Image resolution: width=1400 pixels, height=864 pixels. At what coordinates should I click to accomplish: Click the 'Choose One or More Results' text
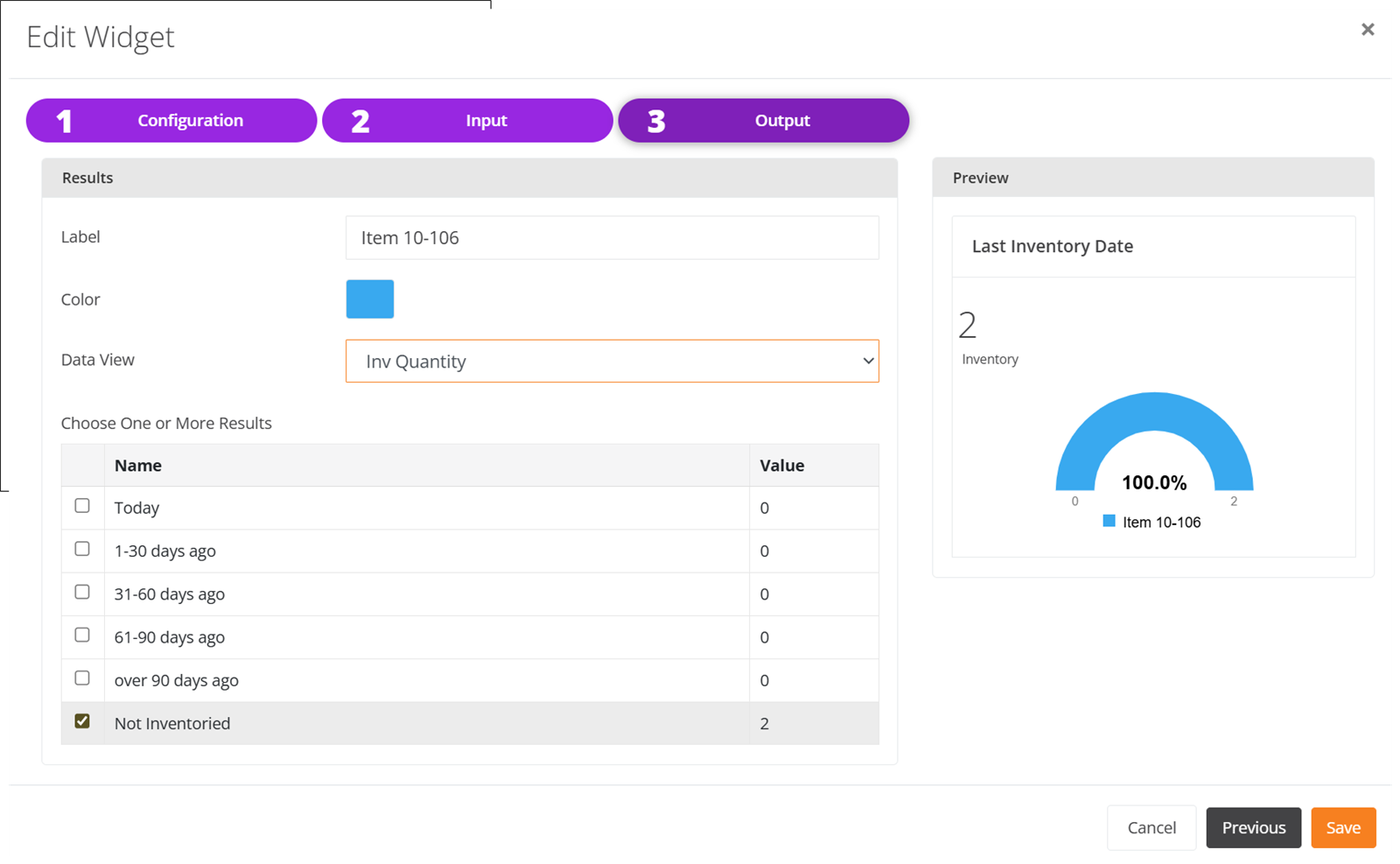[166, 423]
